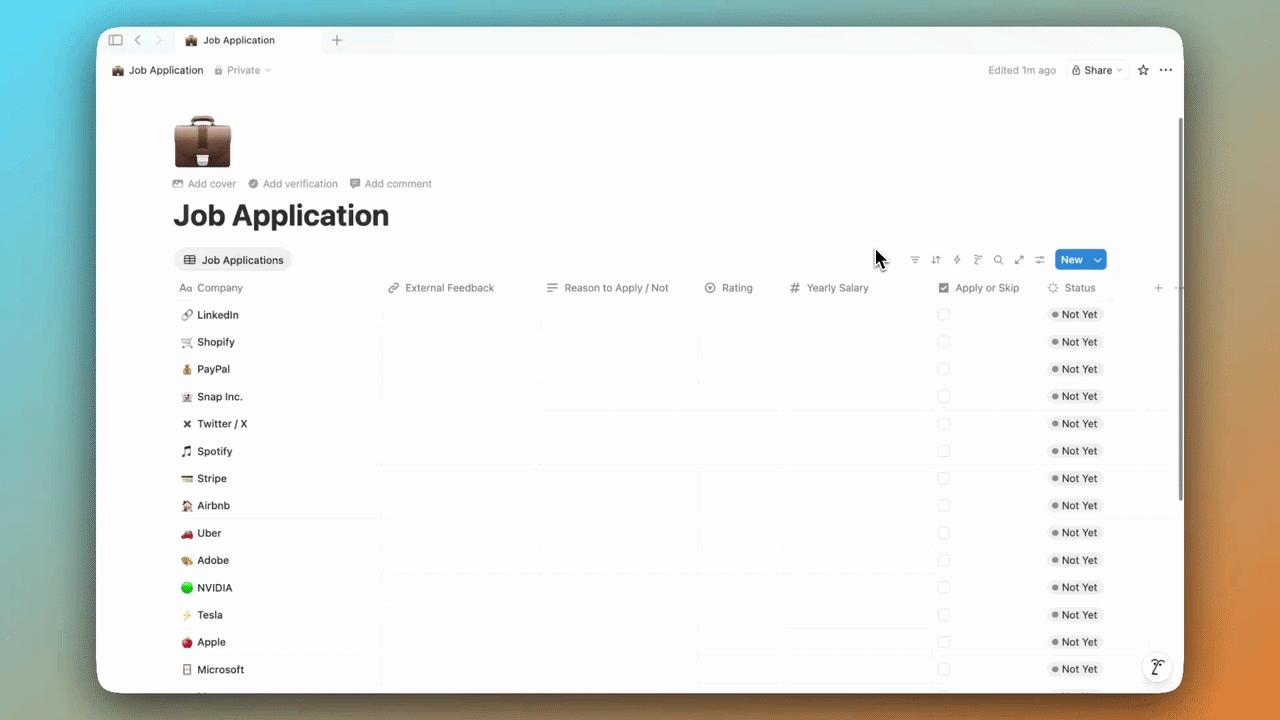Screen dimensions: 1280x720
Task: Click Add cover
Action: [205, 184]
